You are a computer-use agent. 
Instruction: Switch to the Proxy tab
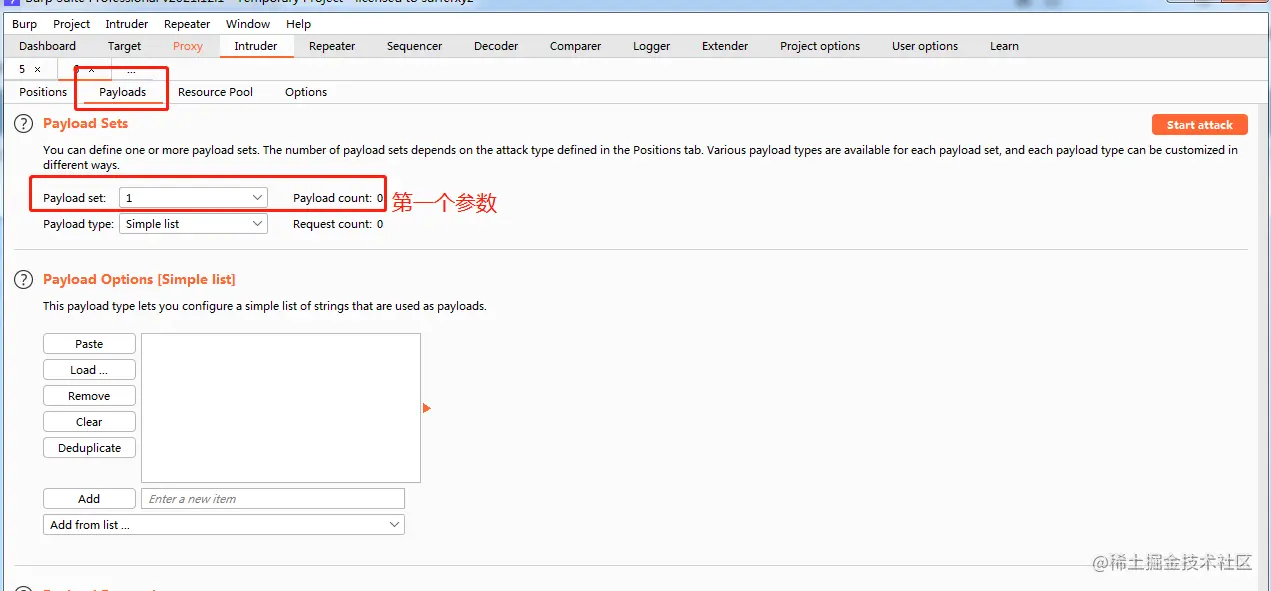click(187, 46)
